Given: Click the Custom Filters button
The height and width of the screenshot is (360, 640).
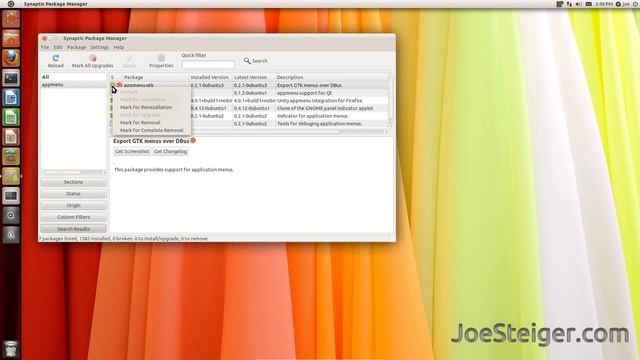Looking at the screenshot, I should coord(73,217).
